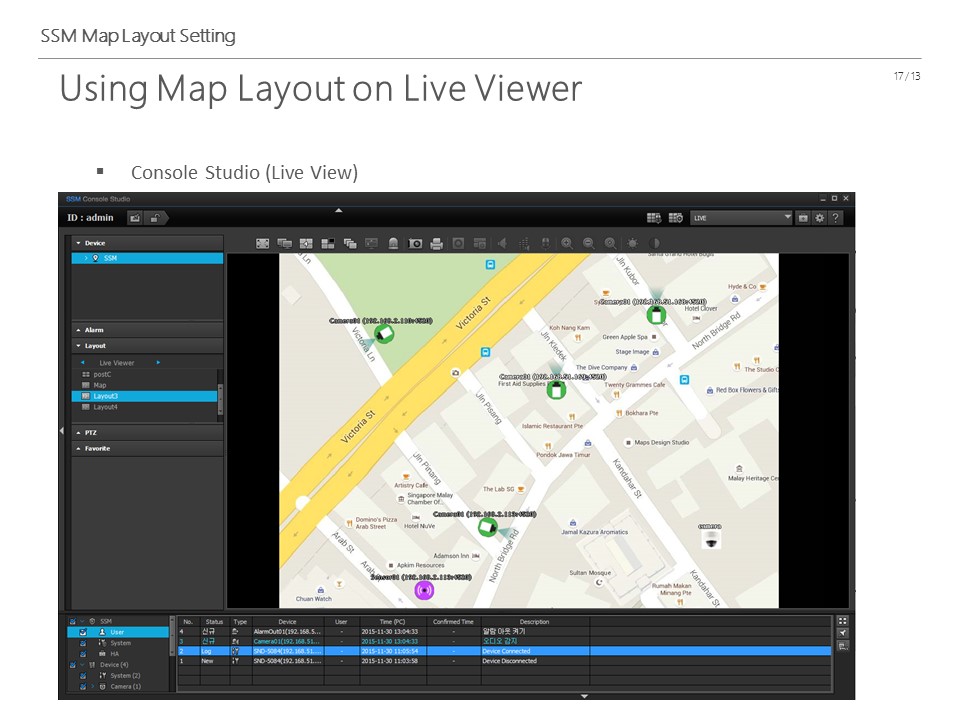The image size is (960, 720).
Task: Click the contrast half-circle icon
Action: 654,244
